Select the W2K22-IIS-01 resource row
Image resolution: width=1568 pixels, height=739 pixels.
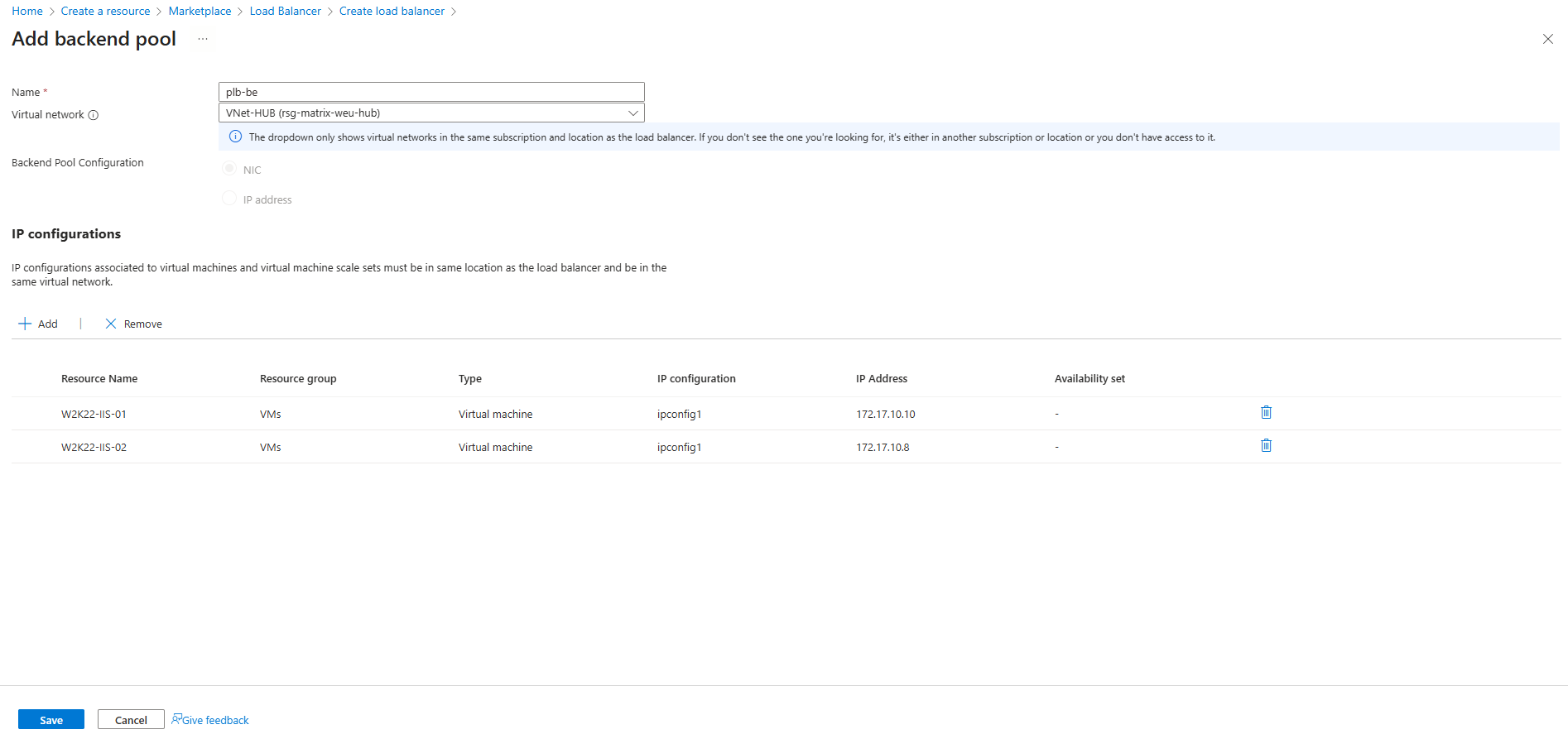pos(94,414)
